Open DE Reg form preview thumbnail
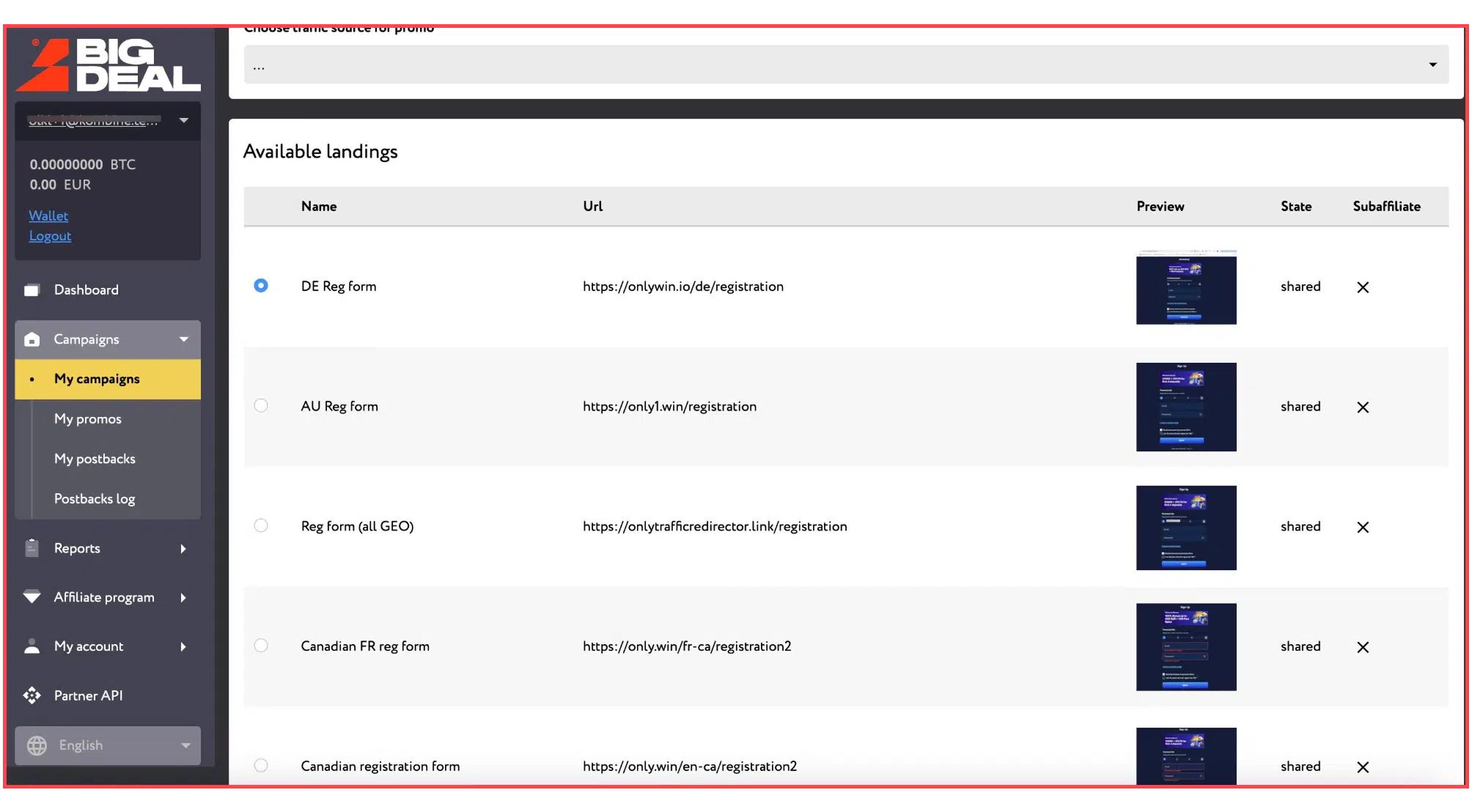1472x812 pixels. 1186,287
